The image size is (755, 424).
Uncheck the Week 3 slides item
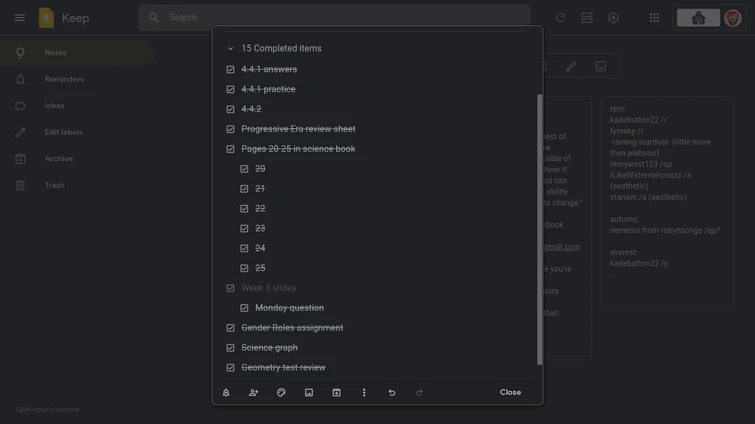click(231, 288)
